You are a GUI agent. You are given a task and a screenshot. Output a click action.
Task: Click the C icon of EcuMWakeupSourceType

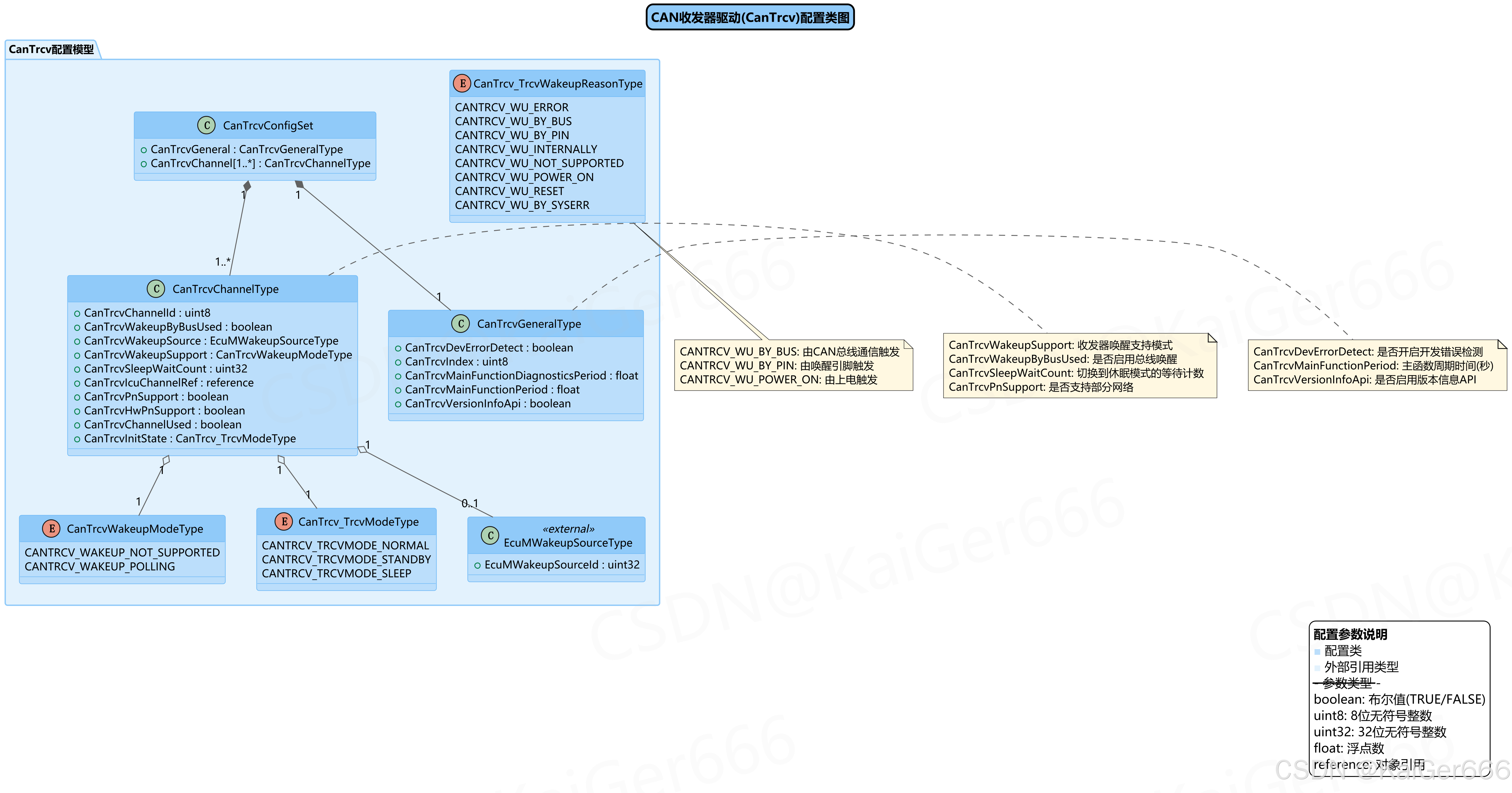(490, 535)
